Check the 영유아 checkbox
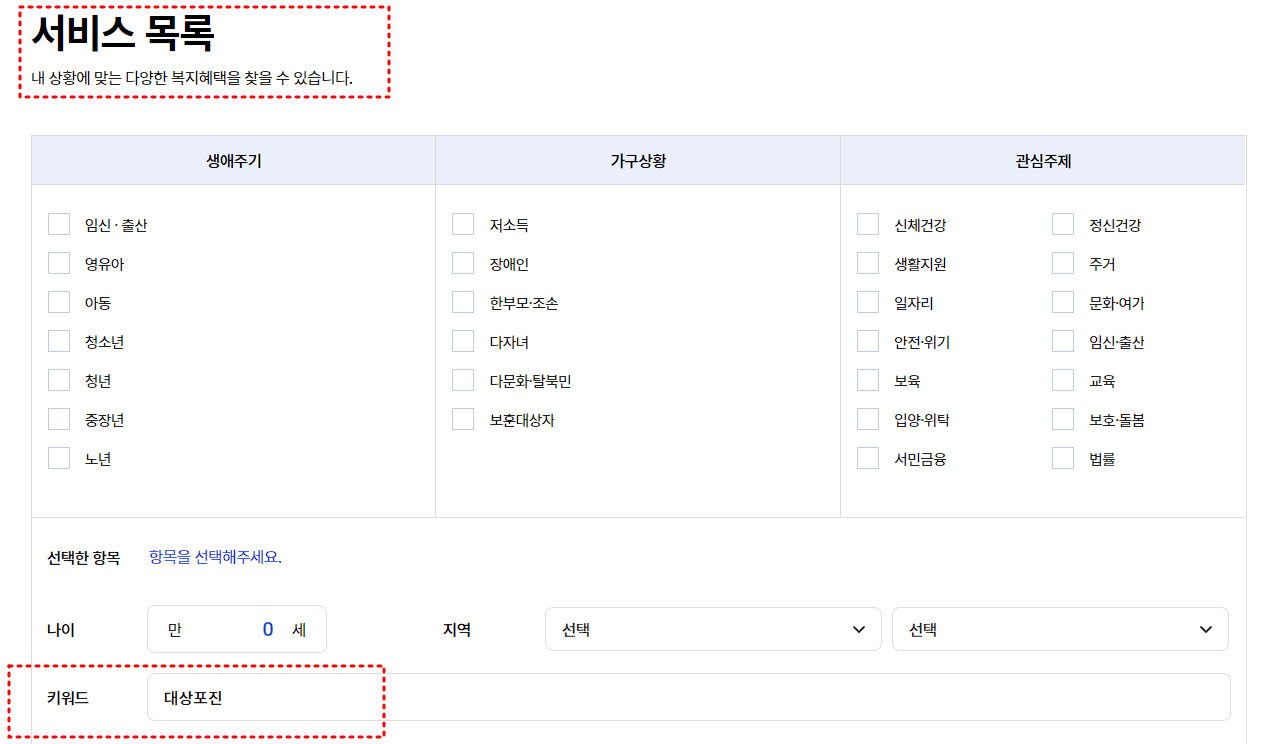The width and height of the screenshot is (1268, 744). click(59, 263)
